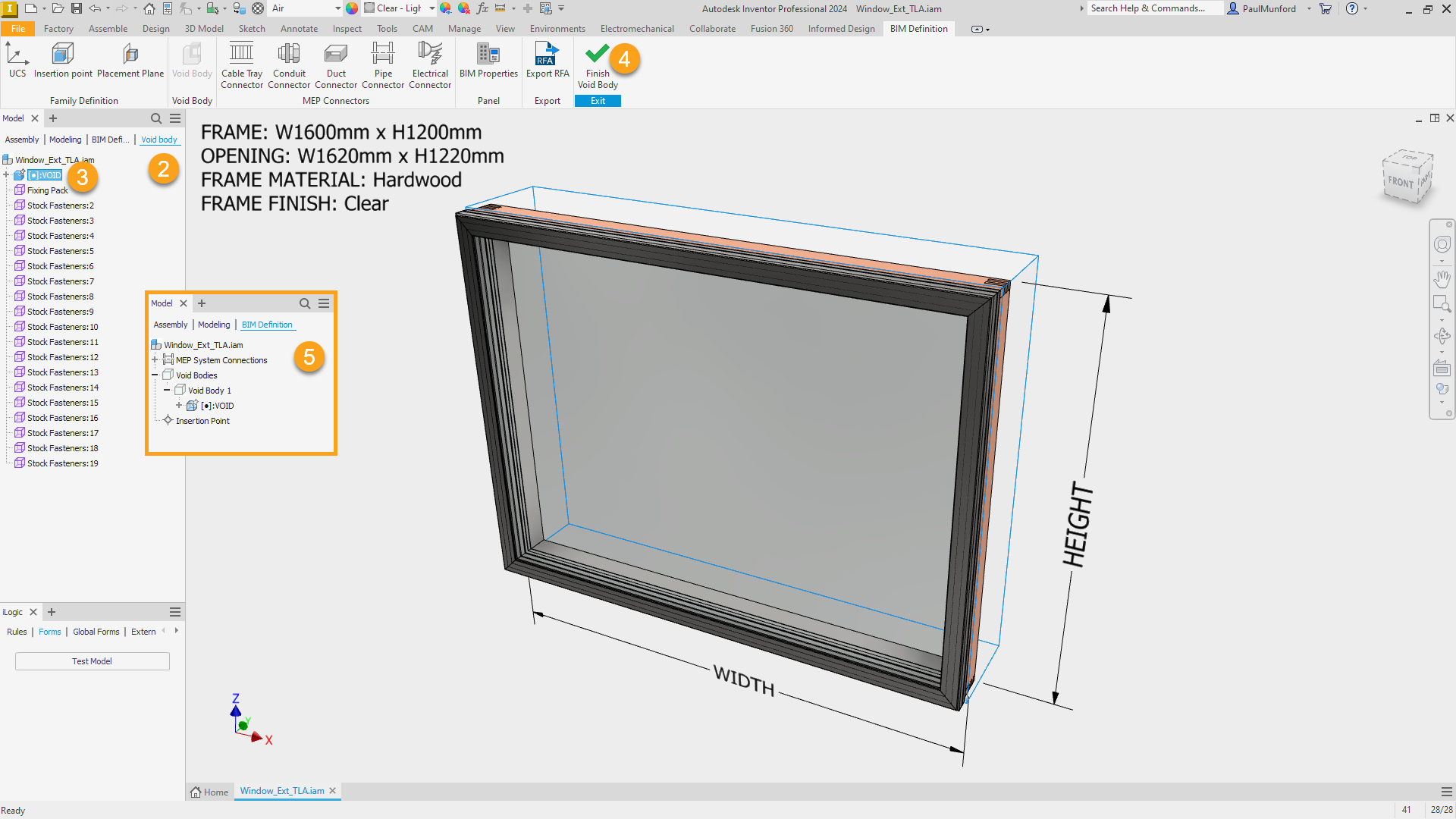Screen dimensions: 1456x819
Task: Click the appearance color wheel swatch
Action: 352,8
